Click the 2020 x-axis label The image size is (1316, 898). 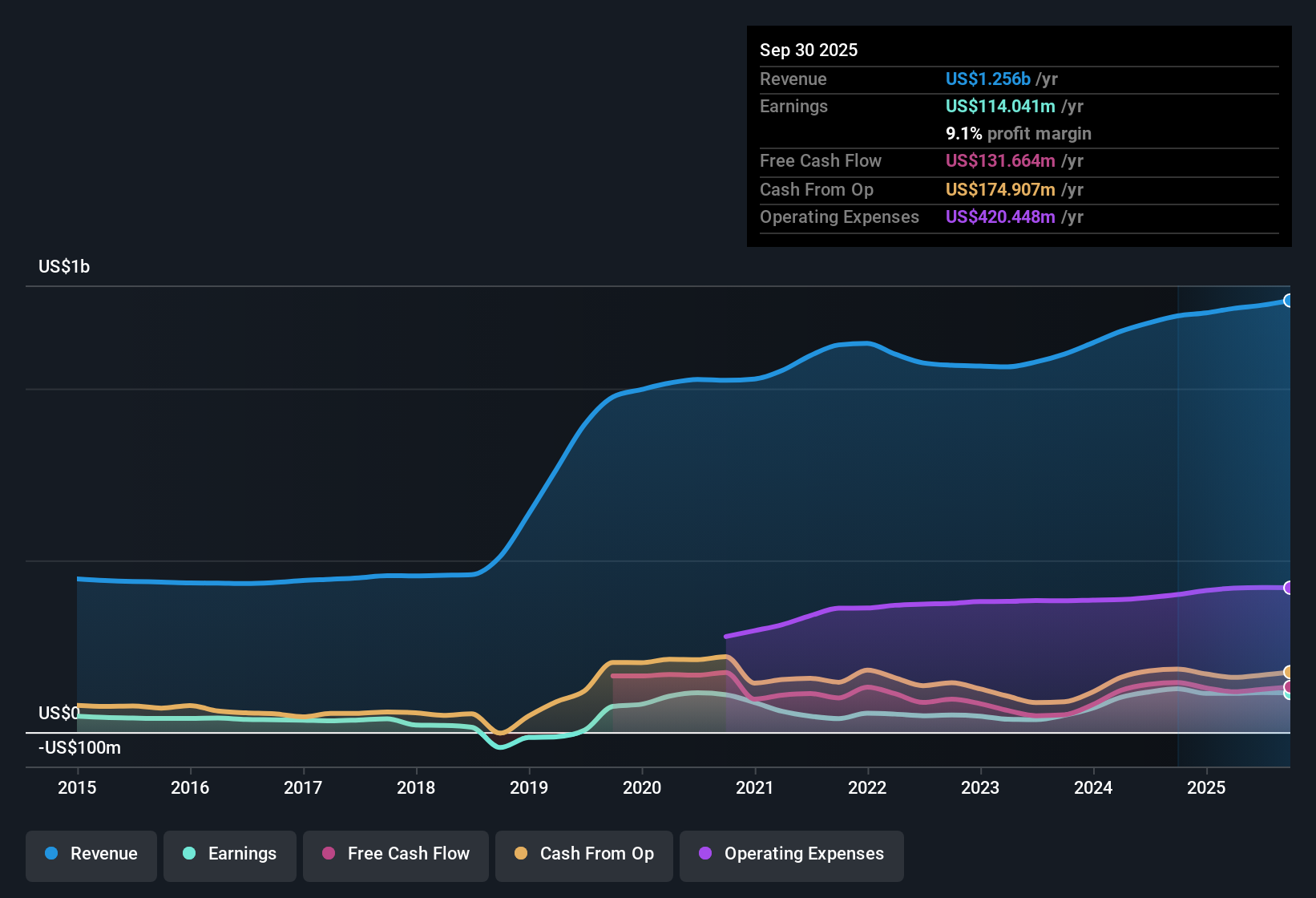[642, 787]
